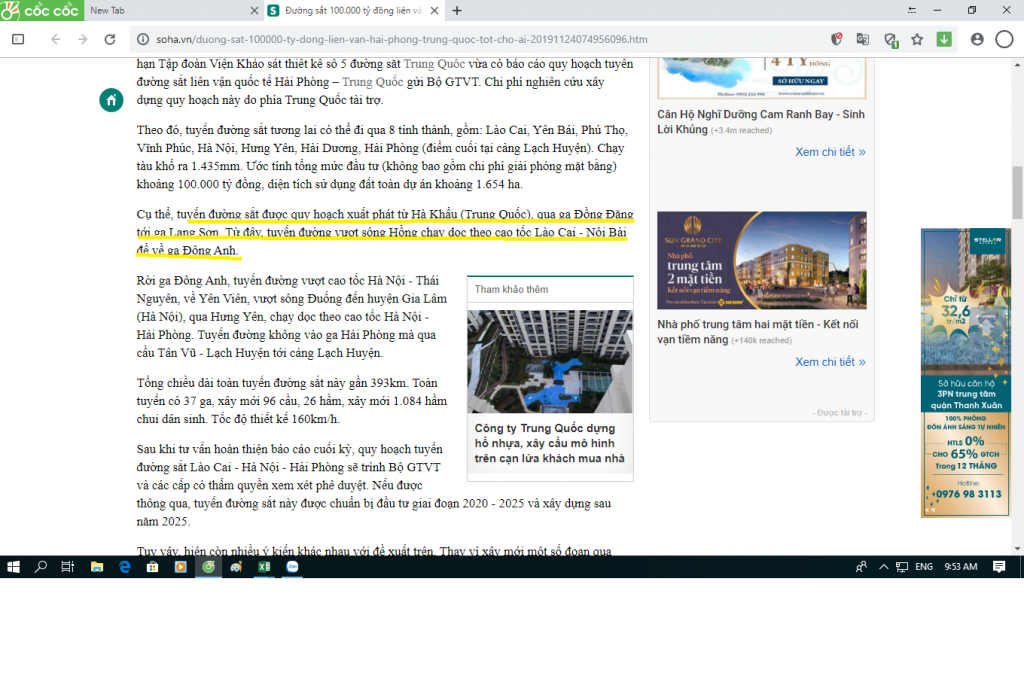
Task: Open the 9:53 AM clock
Action: click(x=961, y=567)
